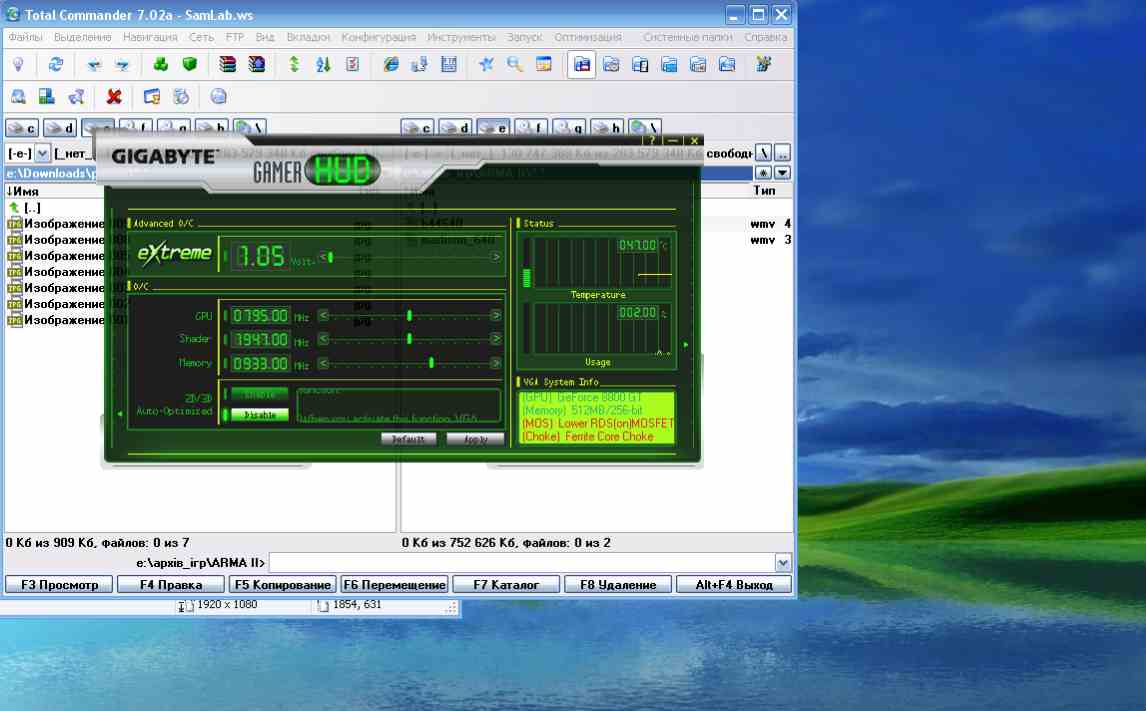
Task: Click the calendar window toolbar icon
Action: [544, 65]
